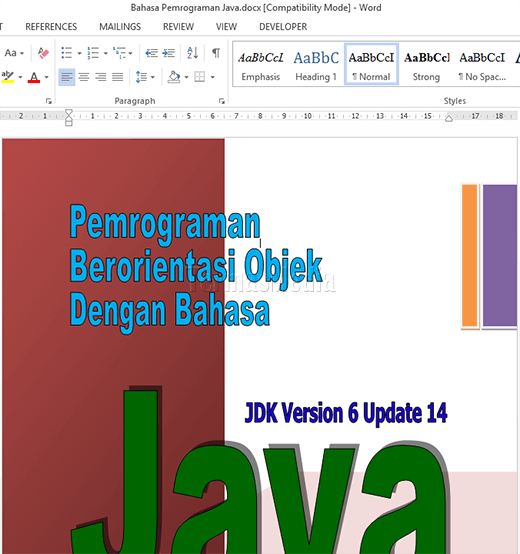Switch to the VIEW tab
This screenshot has height=554, width=520.
(x=226, y=27)
